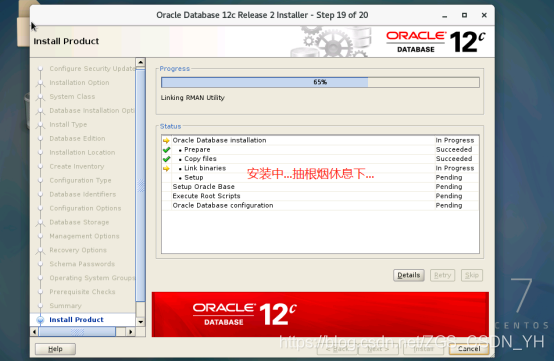Image resolution: width=554 pixels, height=361 pixels.
Task: Select Install Product step
Action: 76,320
